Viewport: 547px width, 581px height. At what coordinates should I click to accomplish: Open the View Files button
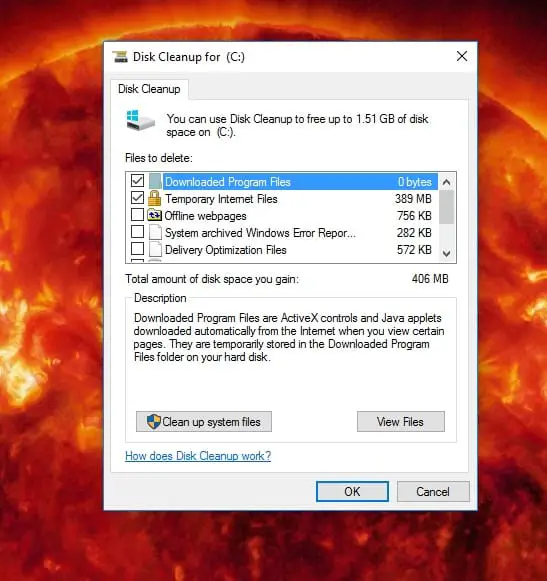tap(401, 421)
